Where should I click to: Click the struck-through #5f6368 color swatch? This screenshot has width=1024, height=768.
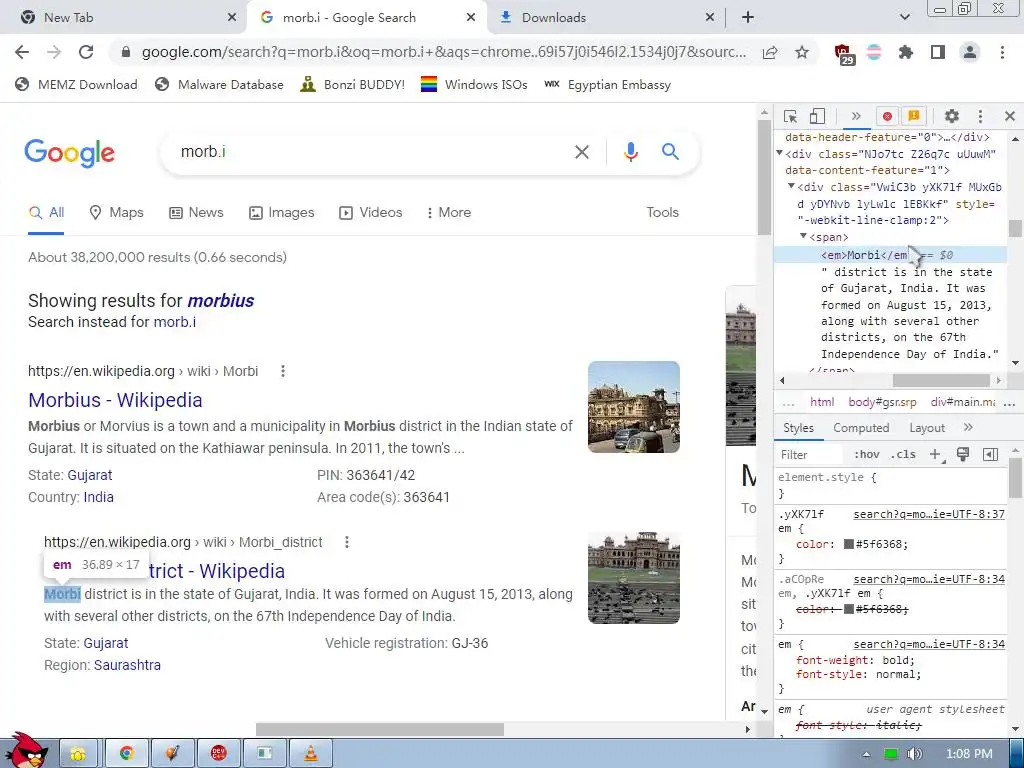[848, 609]
